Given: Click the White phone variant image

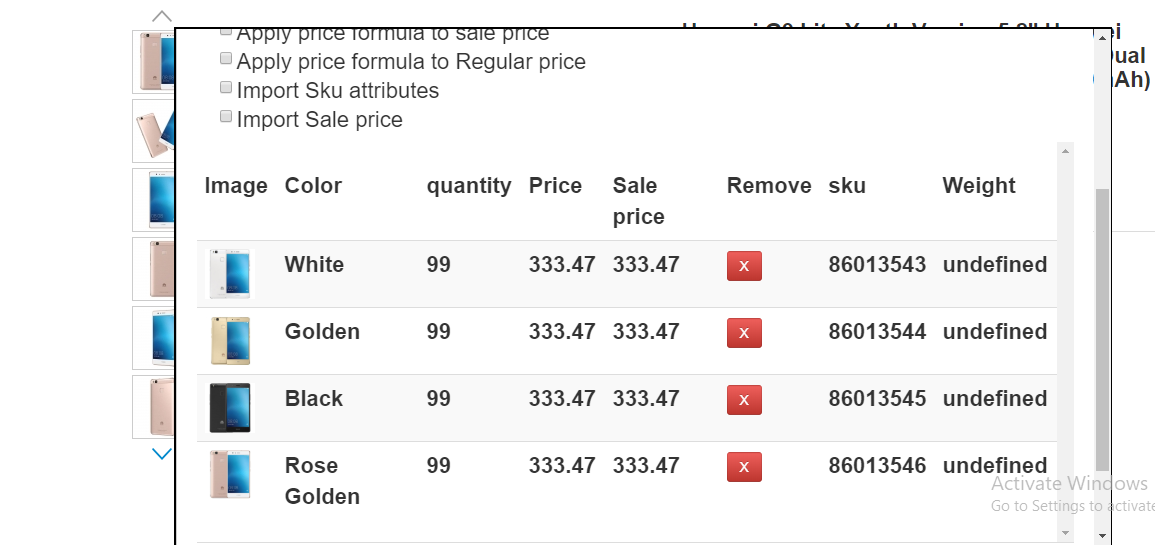Looking at the screenshot, I should click(230, 274).
